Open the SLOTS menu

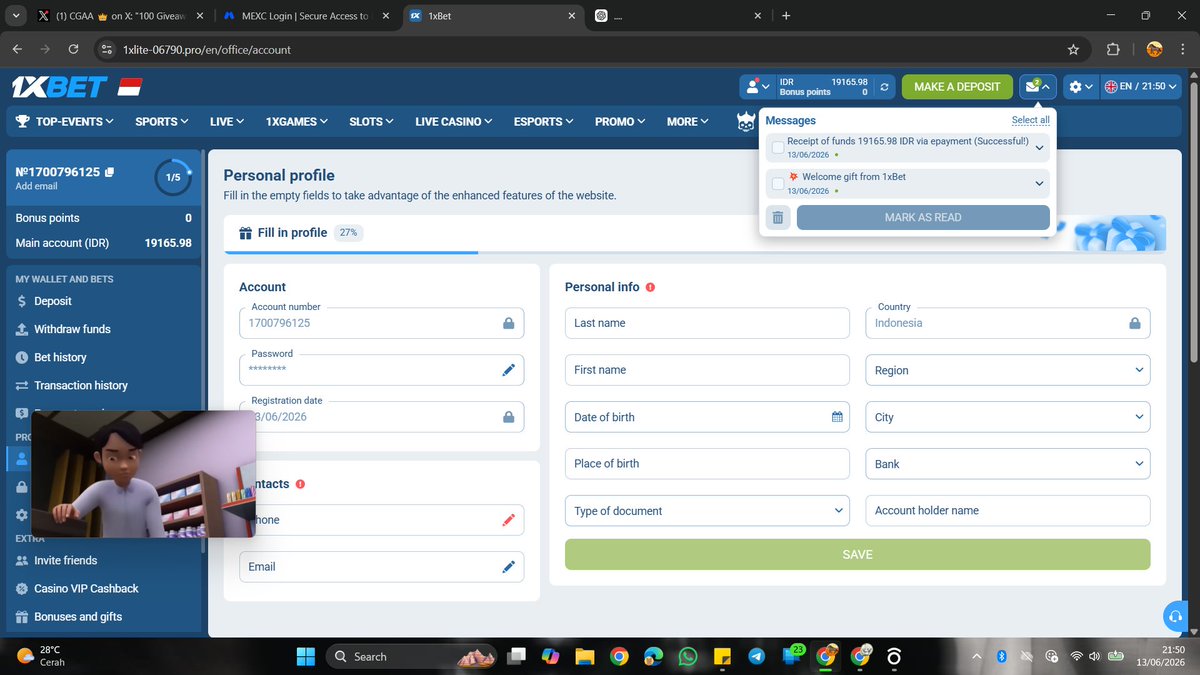[x=372, y=122]
